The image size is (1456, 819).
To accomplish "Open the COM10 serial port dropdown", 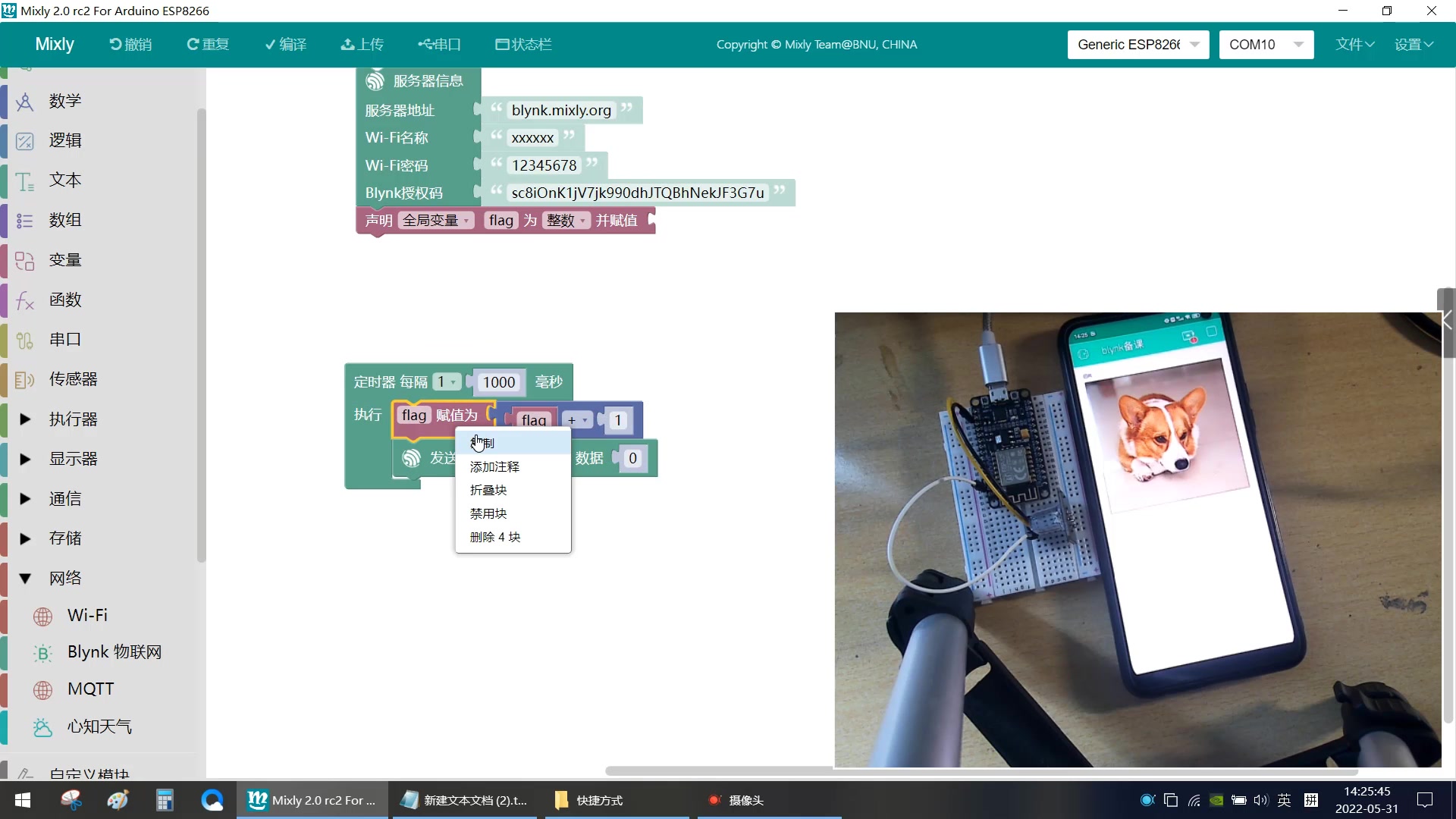I will 1266,45.
